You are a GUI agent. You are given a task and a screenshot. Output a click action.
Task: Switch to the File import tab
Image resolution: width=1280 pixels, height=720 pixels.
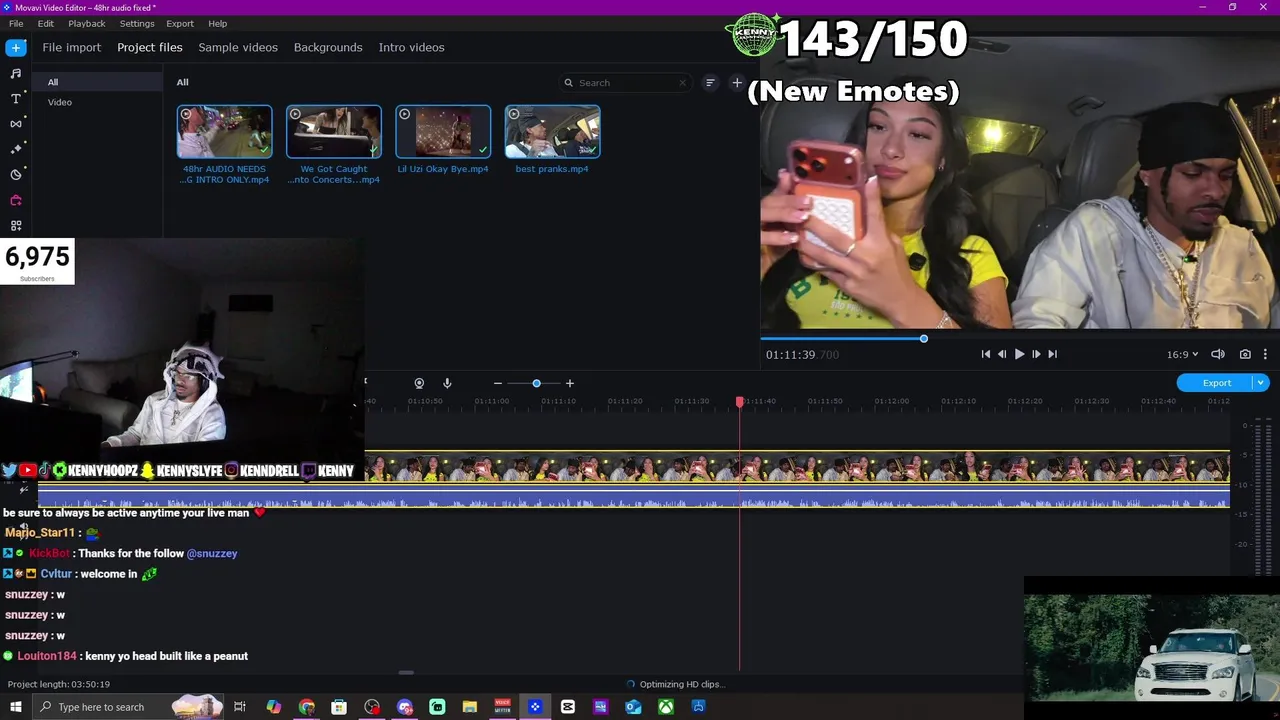tap(71, 47)
